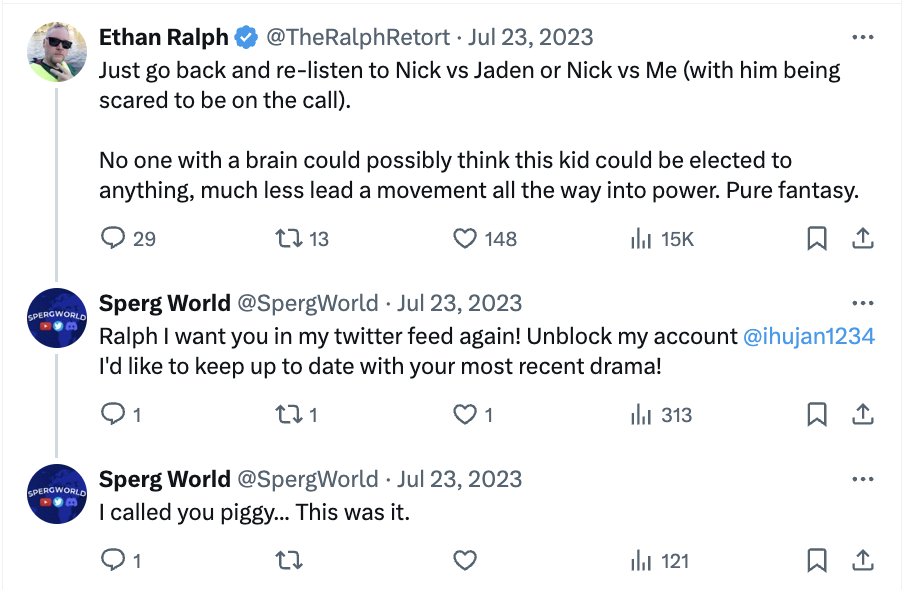
Task: Open Ethan Ralph's profile picture
Action: [57, 52]
